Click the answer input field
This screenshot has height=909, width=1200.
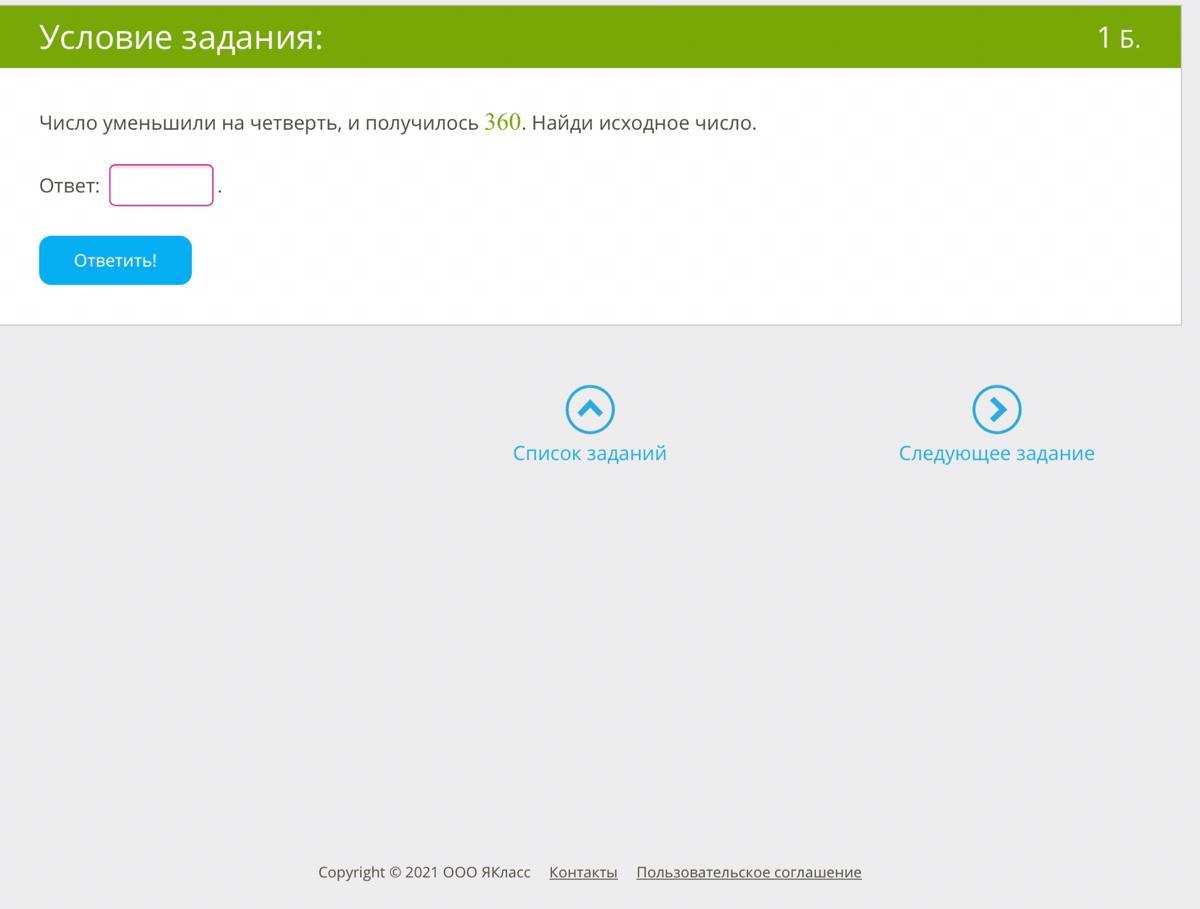[x=161, y=185]
